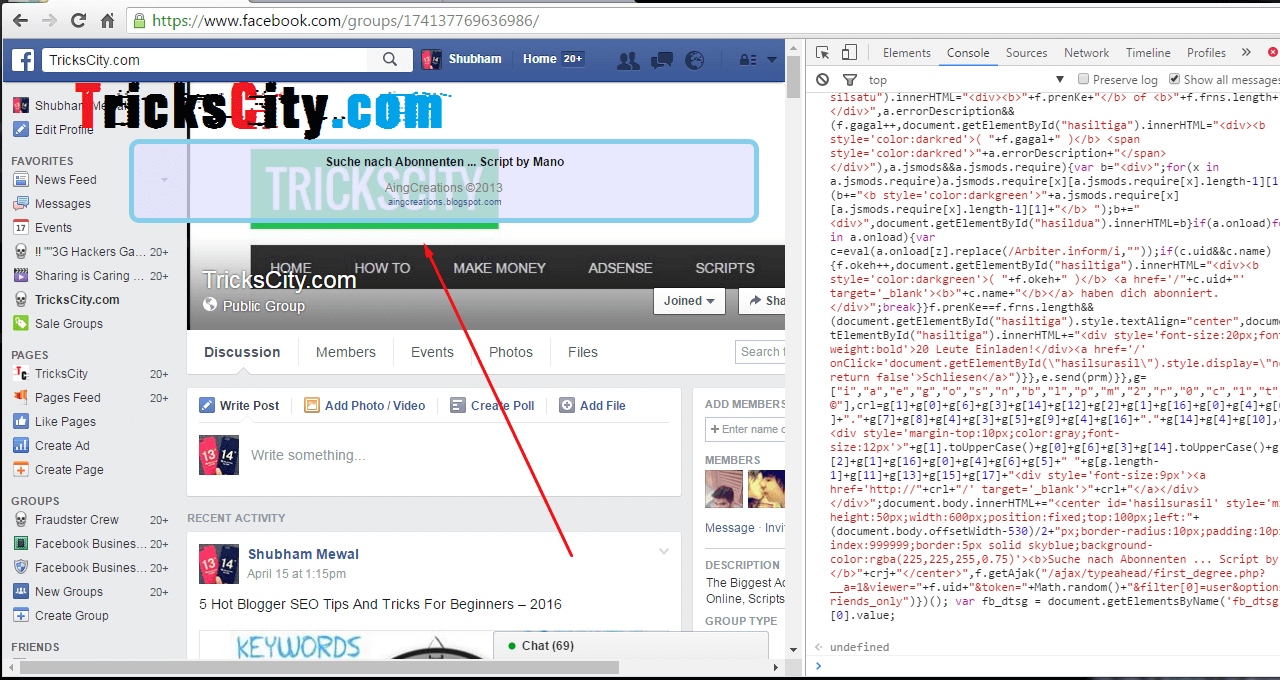Open the TricksCity.com group in Favorites sidebar
The image size is (1280, 680).
[x=77, y=300]
